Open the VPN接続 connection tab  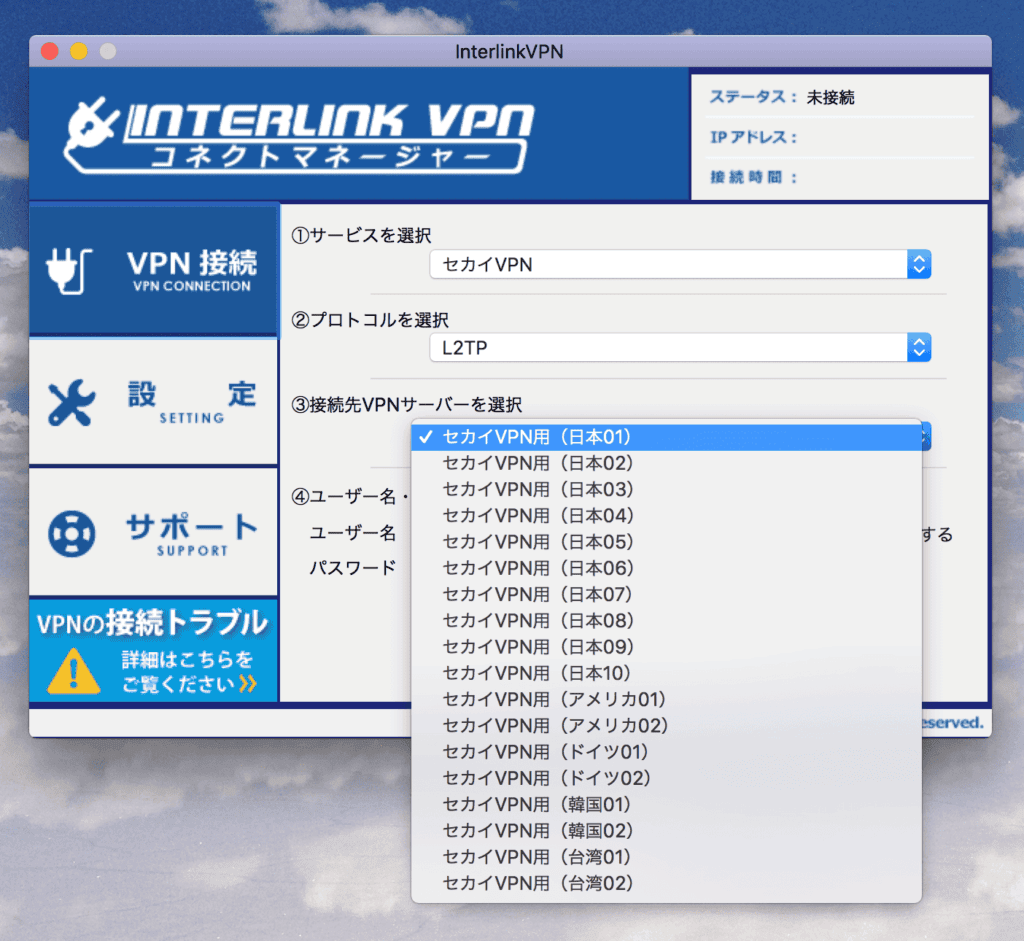tap(154, 270)
